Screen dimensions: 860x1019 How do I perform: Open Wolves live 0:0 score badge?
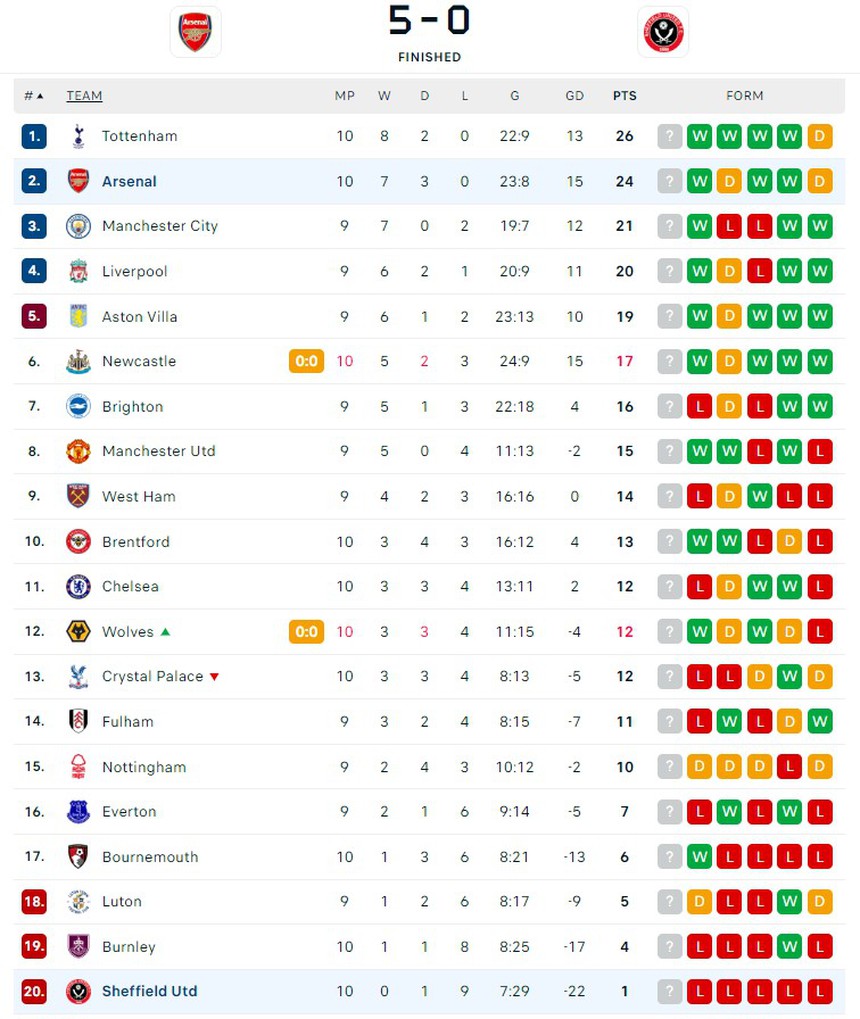pos(307,632)
